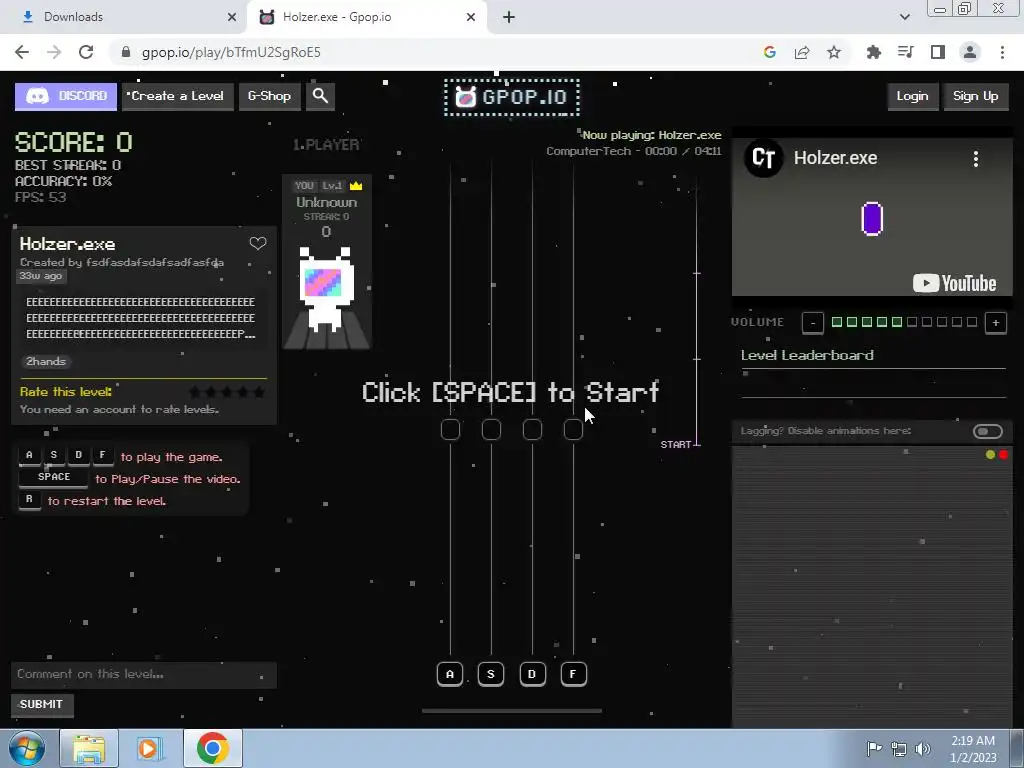Click the Google icon in address bar
The image size is (1024, 768).
[770, 52]
